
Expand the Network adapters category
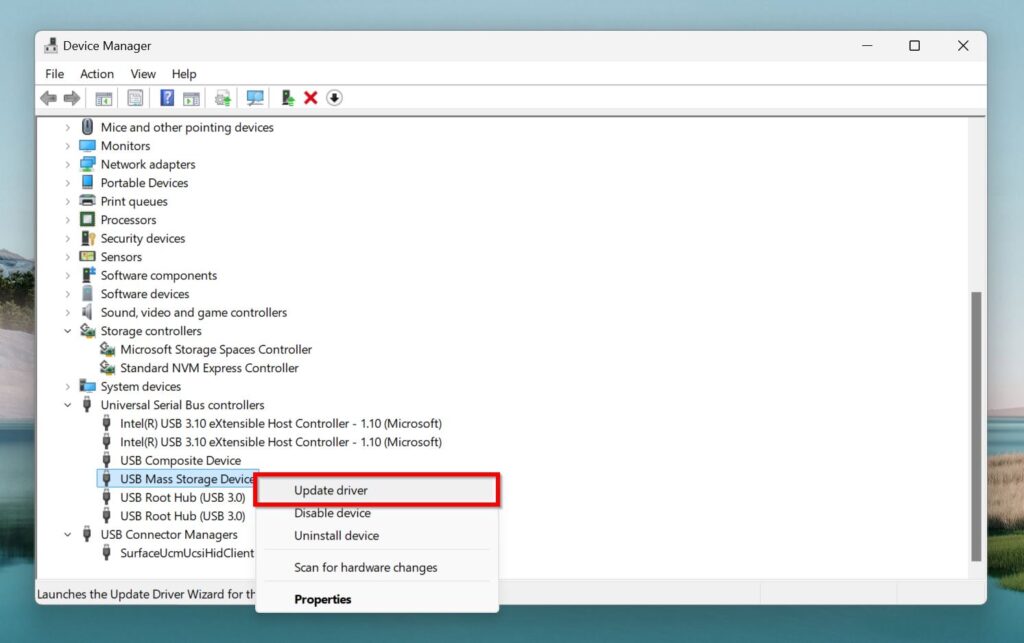click(68, 165)
